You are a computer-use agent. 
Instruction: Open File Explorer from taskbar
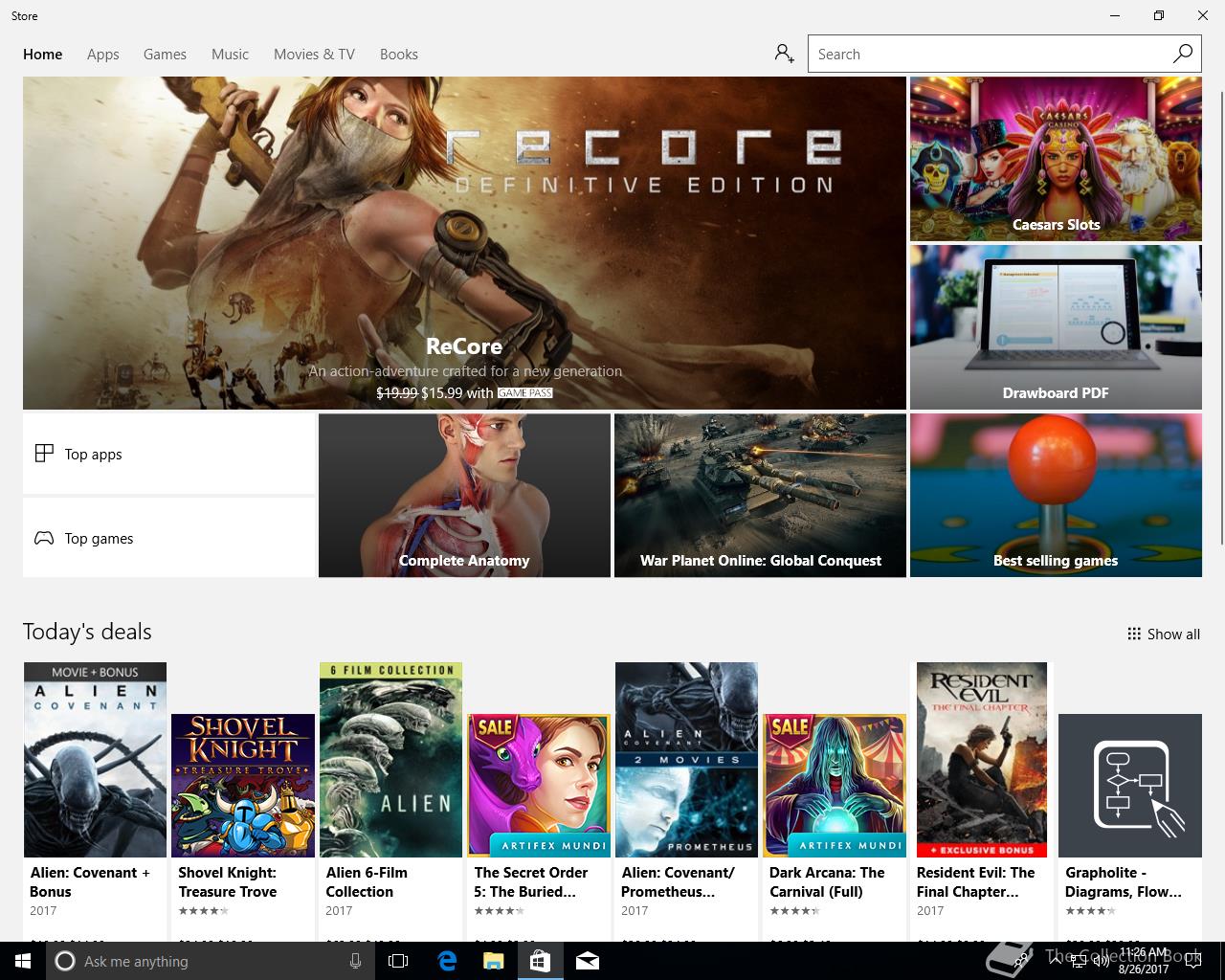pos(493,961)
